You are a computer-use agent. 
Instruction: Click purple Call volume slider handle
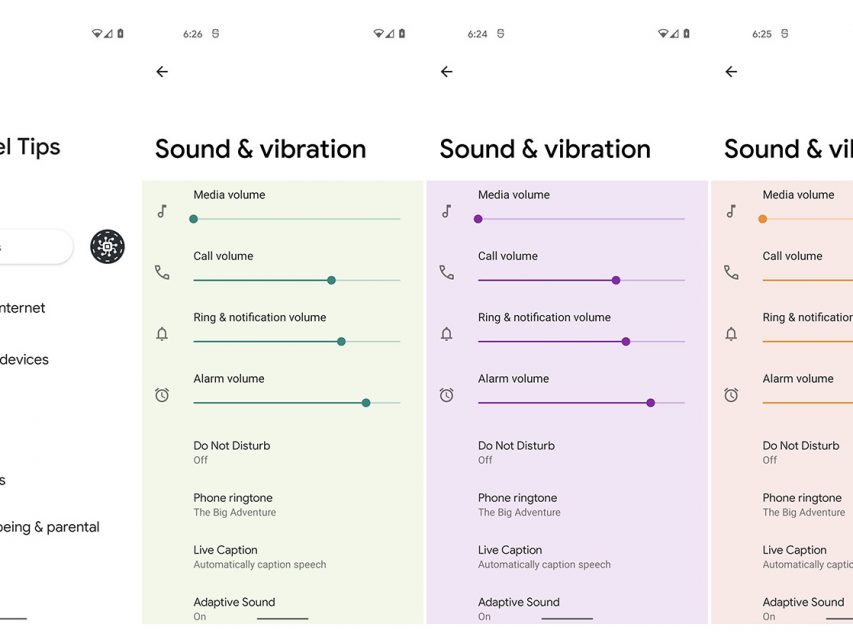616,280
